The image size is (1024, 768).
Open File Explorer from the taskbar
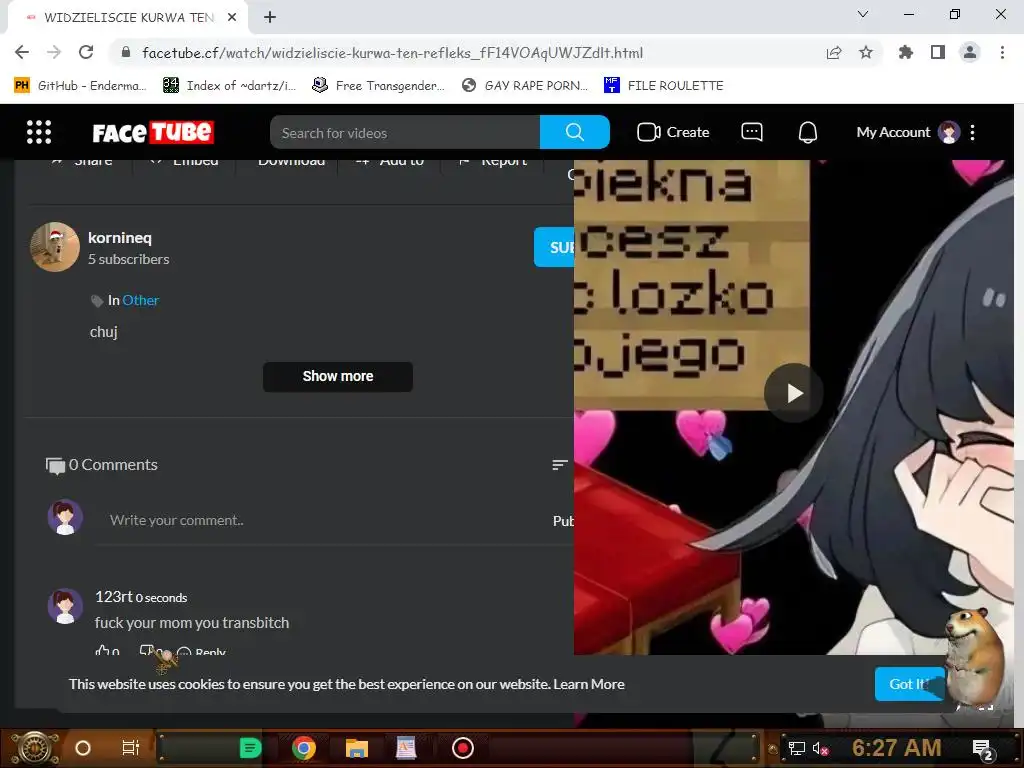357,748
